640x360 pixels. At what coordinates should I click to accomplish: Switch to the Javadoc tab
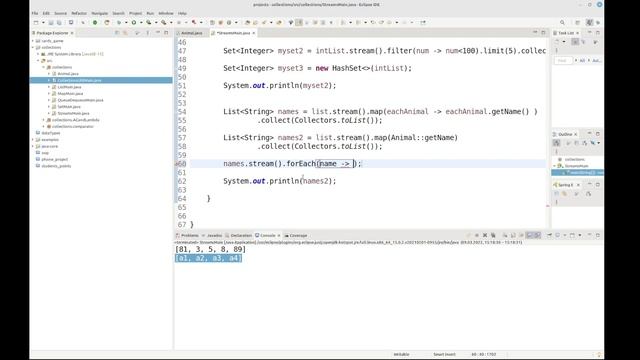[x=214, y=236]
